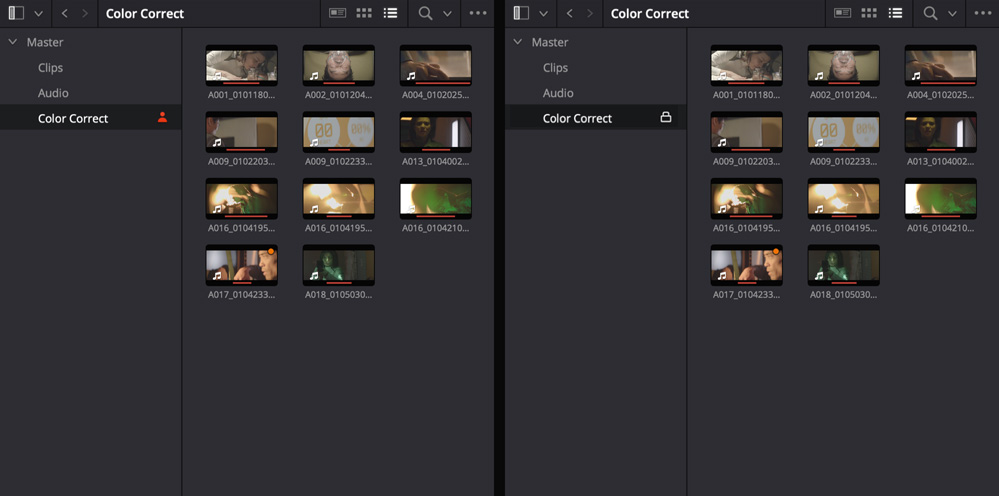
Task: Switch left panel to metadata view
Action: click(x=338, y=13)
